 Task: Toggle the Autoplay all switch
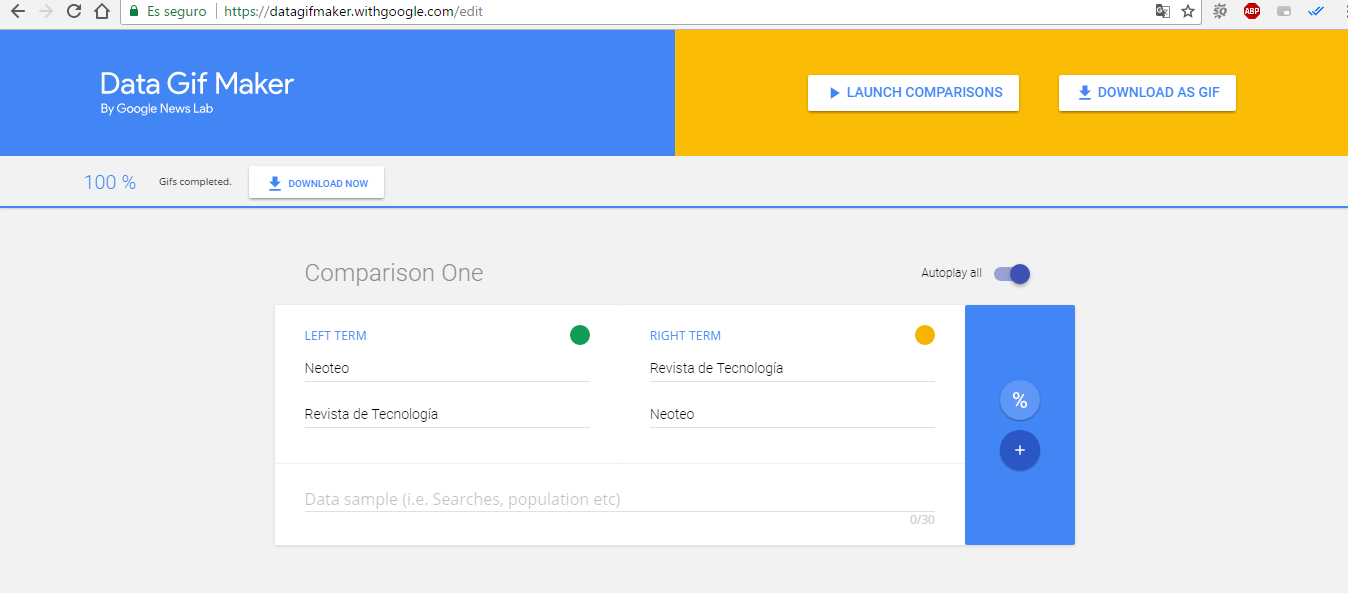click(x=1012, y=274)
